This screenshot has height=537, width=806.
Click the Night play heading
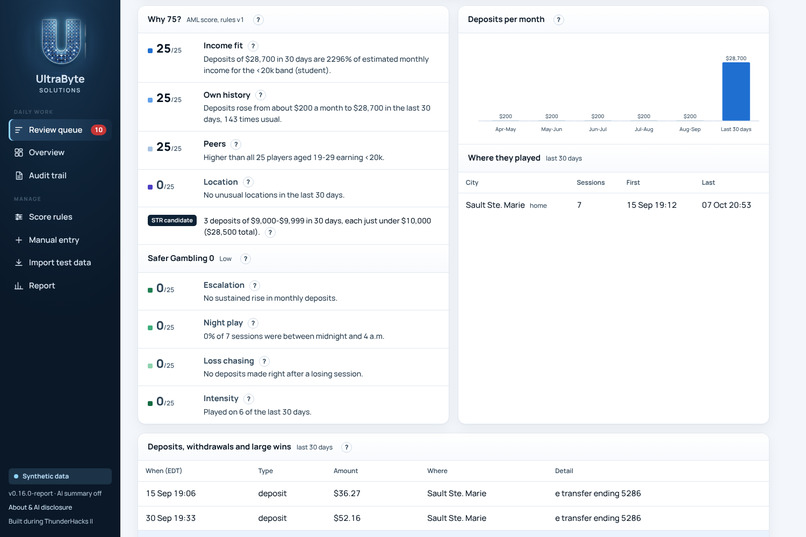point(223,323)
